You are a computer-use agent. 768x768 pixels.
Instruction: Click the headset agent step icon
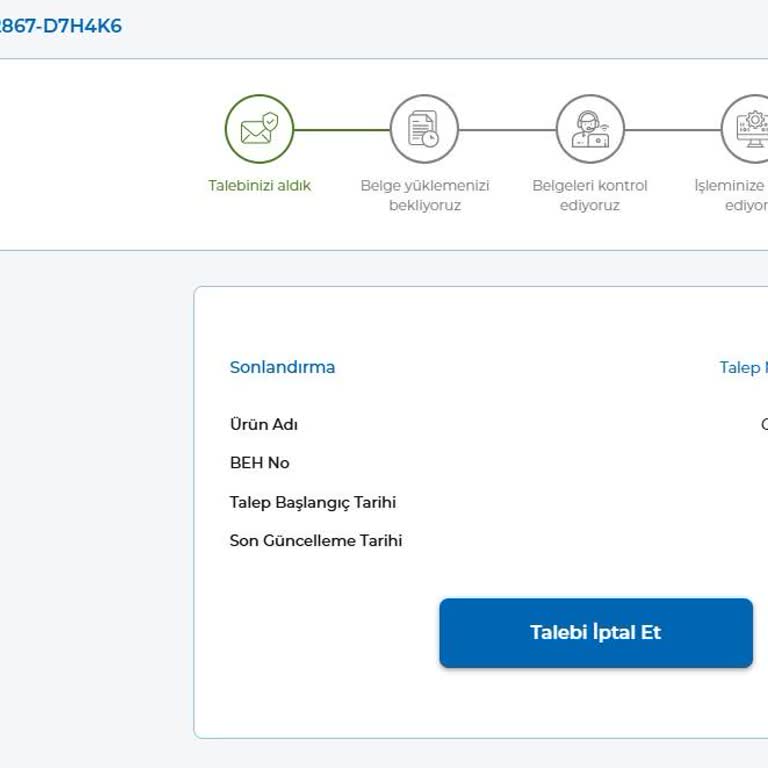point(590,129)
